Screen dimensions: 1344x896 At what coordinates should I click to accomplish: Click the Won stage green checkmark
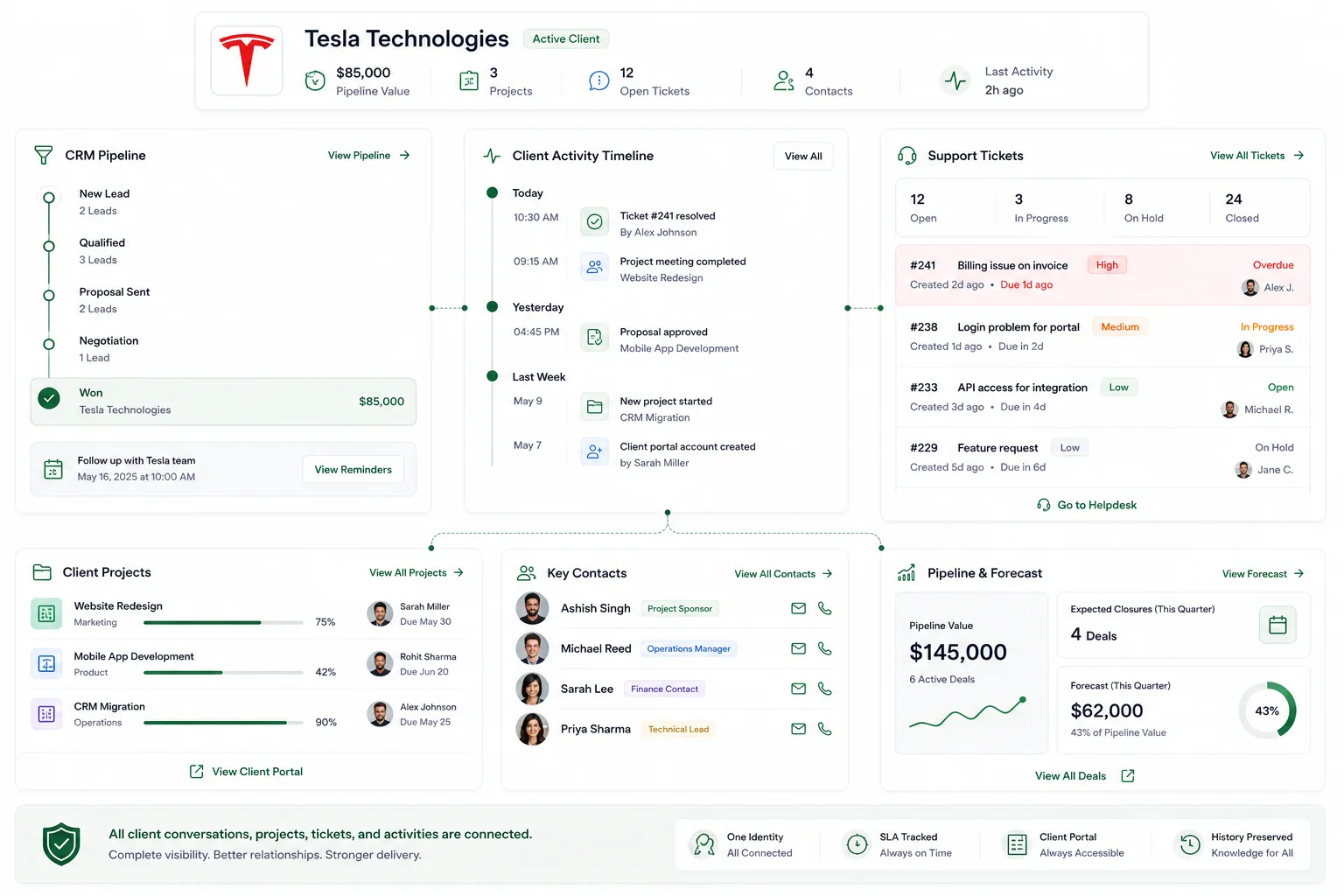coord(49,399)
